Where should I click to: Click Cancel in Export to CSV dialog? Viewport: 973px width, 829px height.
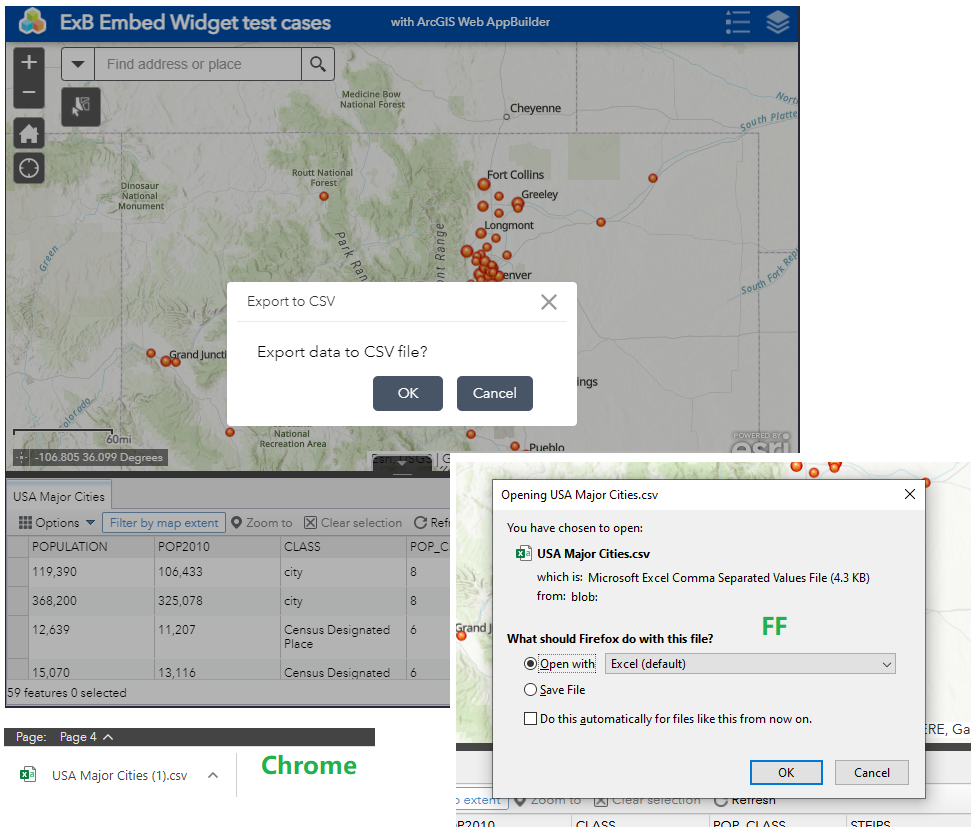[495, 393]
